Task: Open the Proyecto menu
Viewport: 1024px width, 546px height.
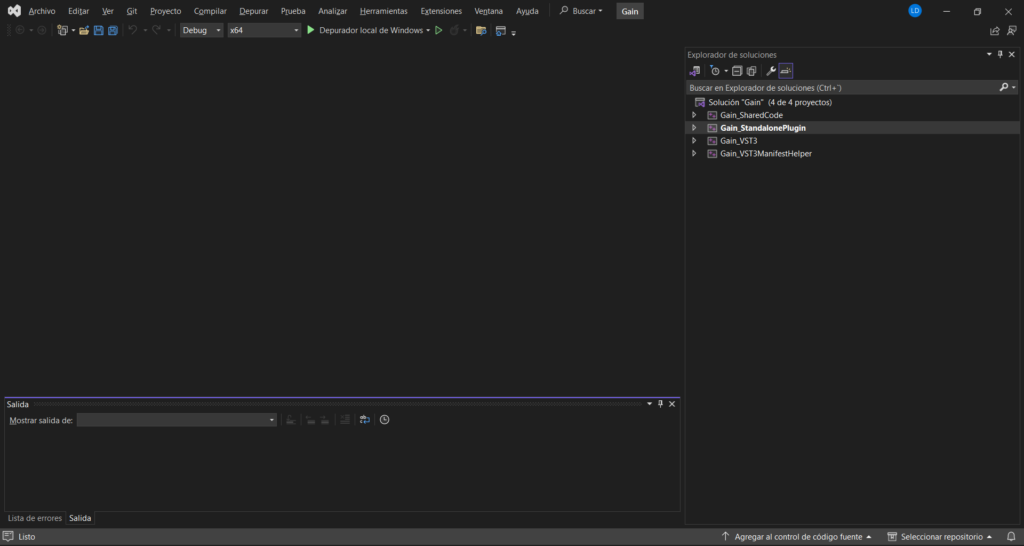Action: tap(166, 11)
